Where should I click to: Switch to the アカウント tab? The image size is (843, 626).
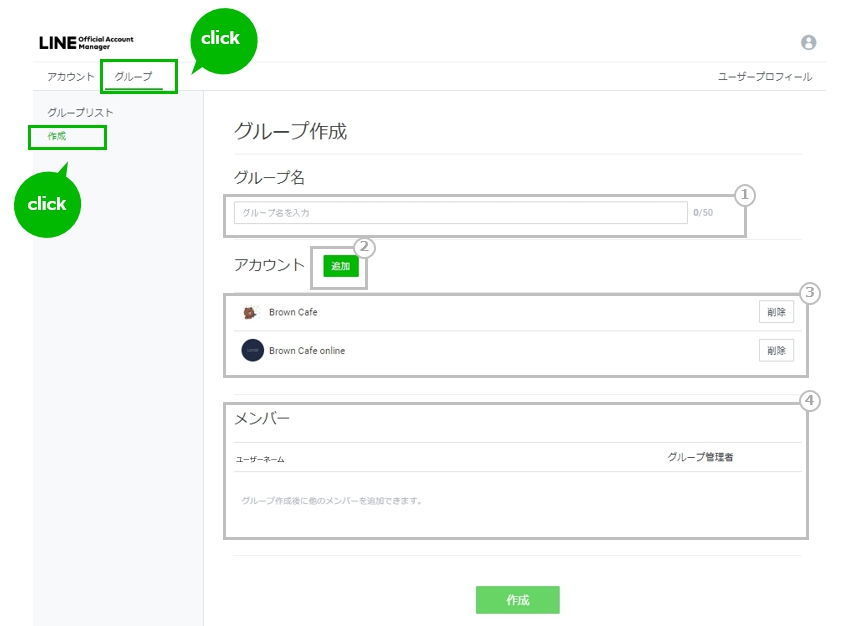click(70, 77)
